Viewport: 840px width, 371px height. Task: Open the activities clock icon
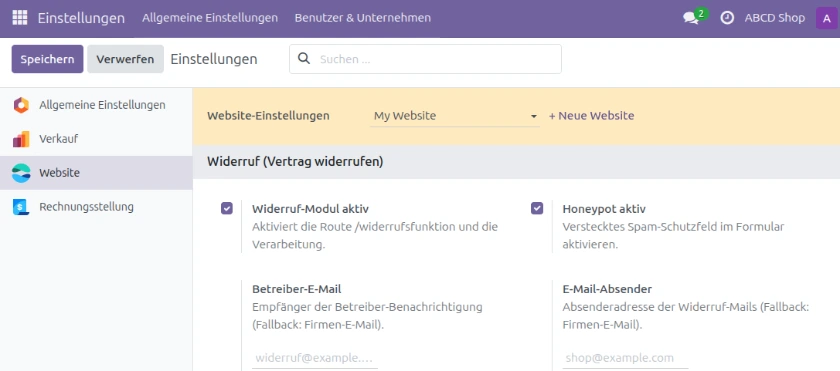pos(727,18)
